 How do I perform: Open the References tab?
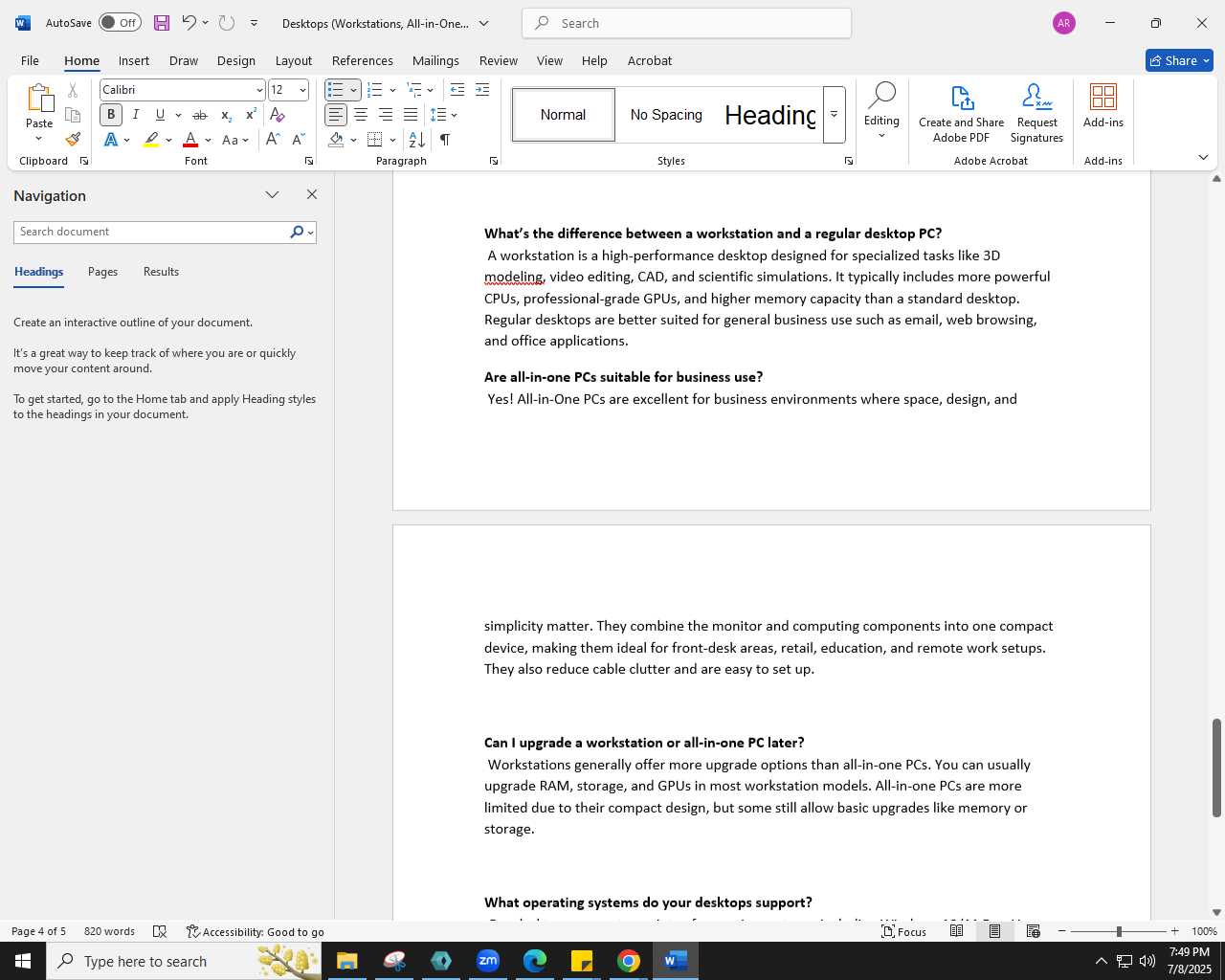(x=363, y=60)
